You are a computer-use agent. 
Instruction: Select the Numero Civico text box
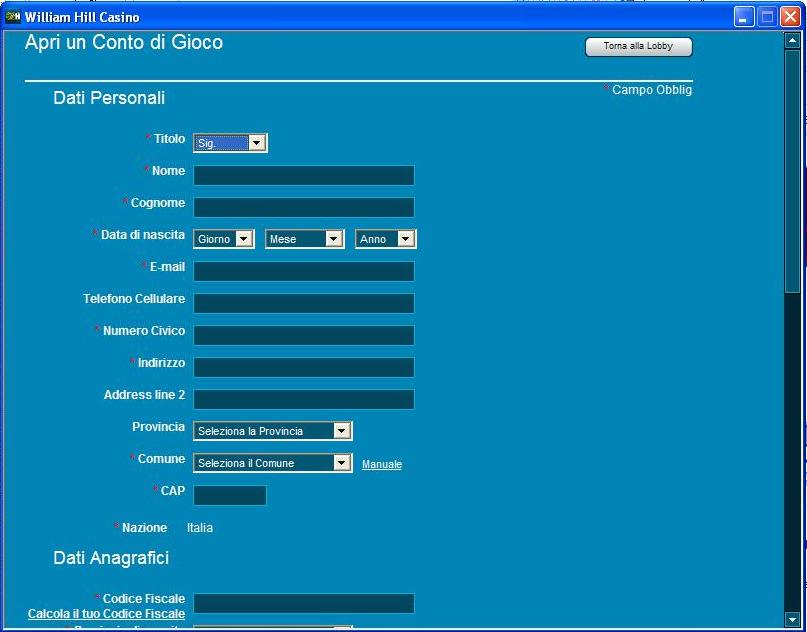[x=304, y=335]
